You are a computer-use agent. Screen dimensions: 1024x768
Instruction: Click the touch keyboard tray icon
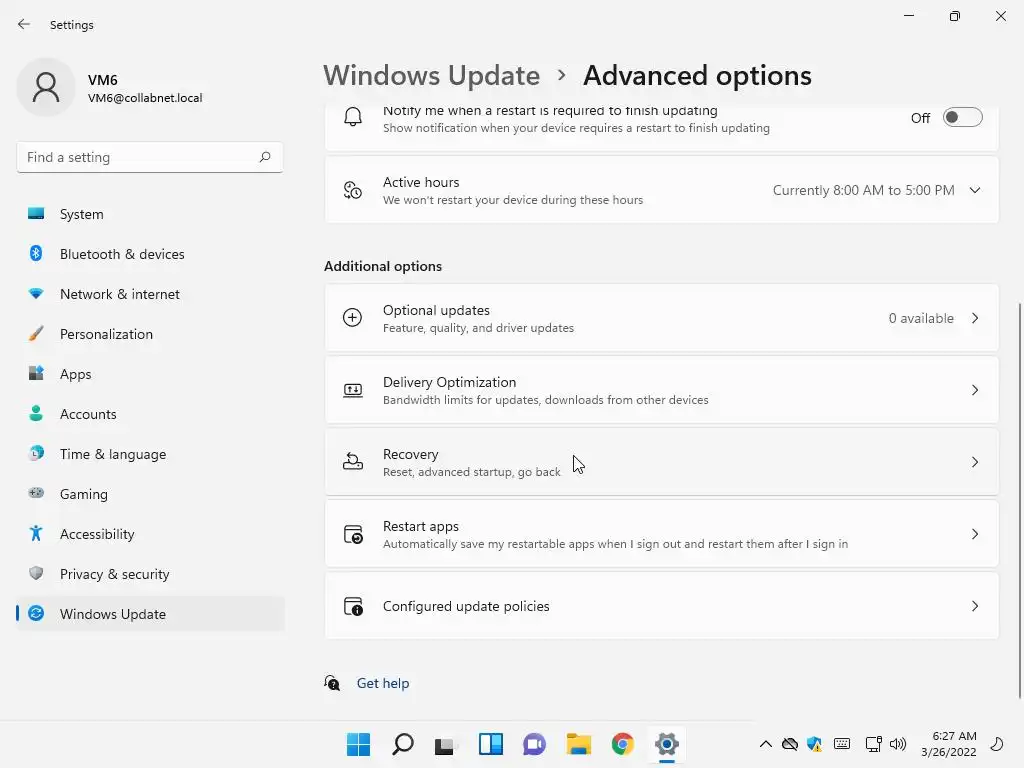(842, 744)
